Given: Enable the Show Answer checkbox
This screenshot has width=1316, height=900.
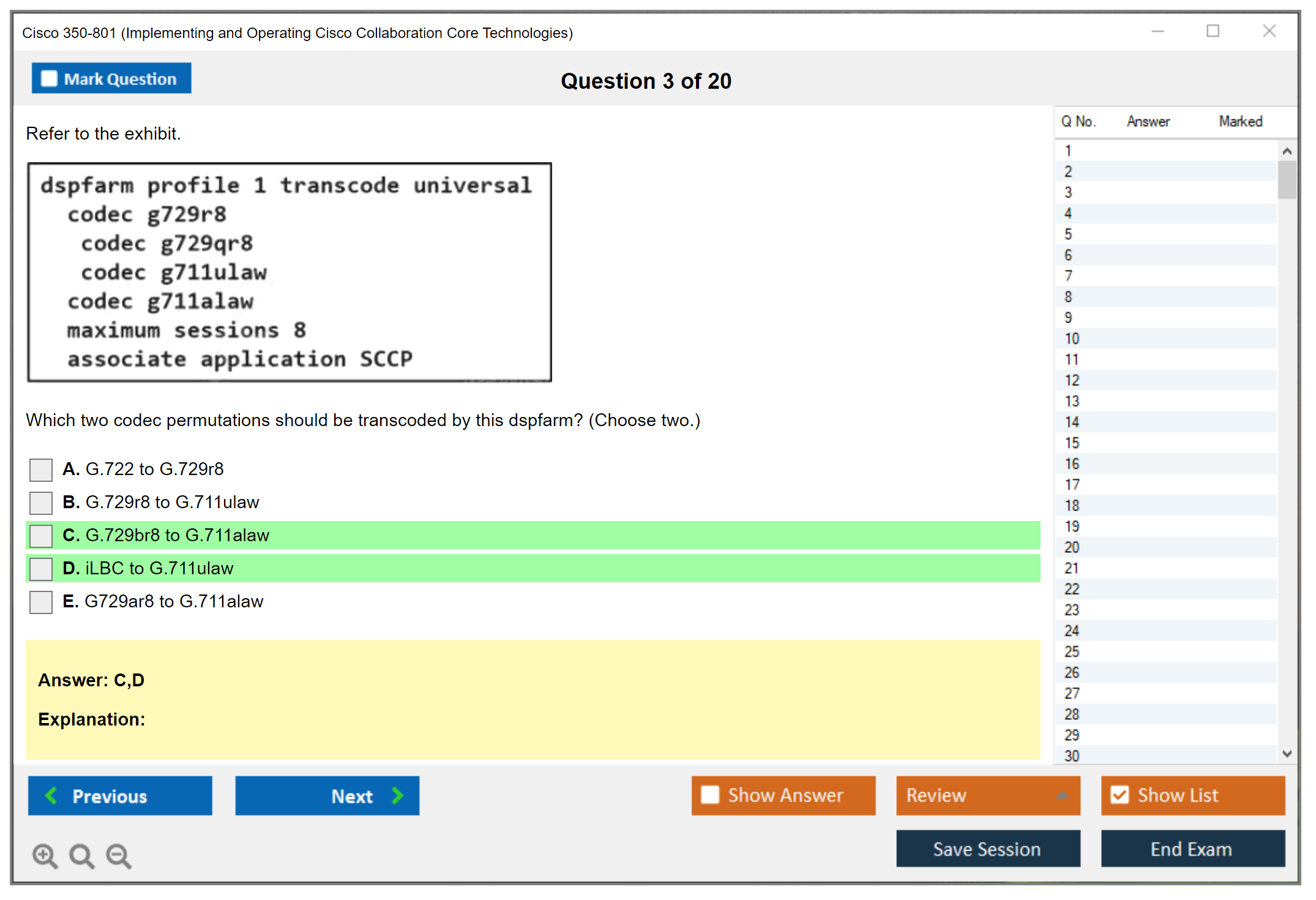Looking at the screenshot, I should [x=710, y=795].
